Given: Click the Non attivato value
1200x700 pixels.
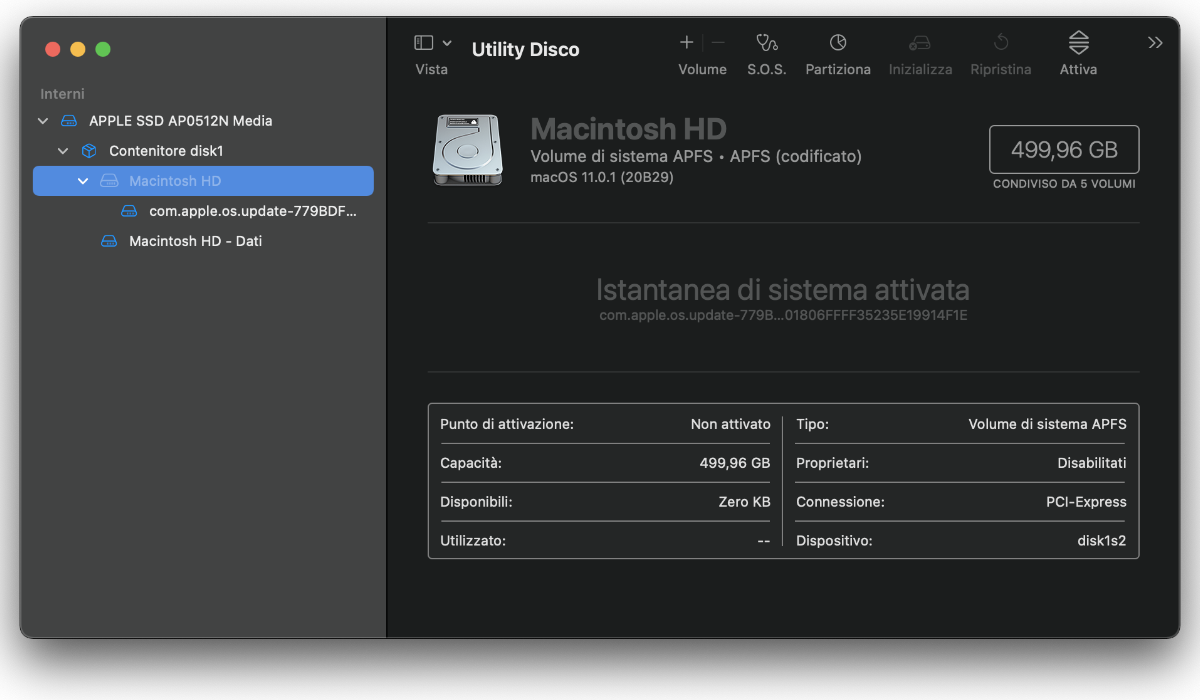Looking at the screenshot, I should tap(731, 424).
